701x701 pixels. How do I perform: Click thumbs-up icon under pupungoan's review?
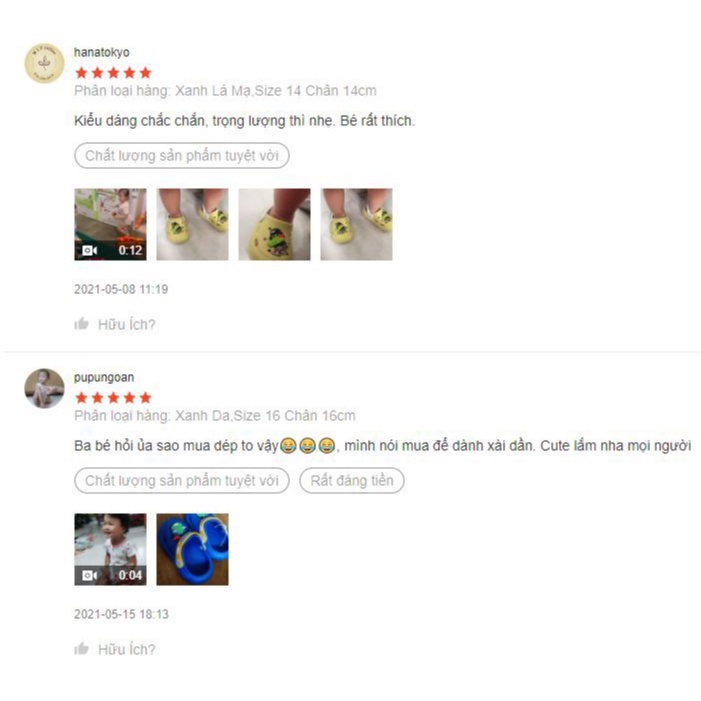[x=81, y=649]
